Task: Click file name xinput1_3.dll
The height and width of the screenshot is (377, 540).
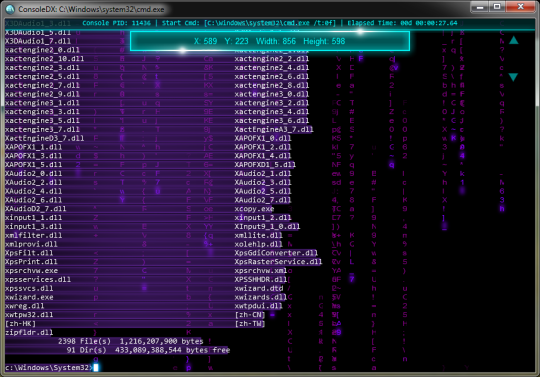Action: (x=33, y=227)
